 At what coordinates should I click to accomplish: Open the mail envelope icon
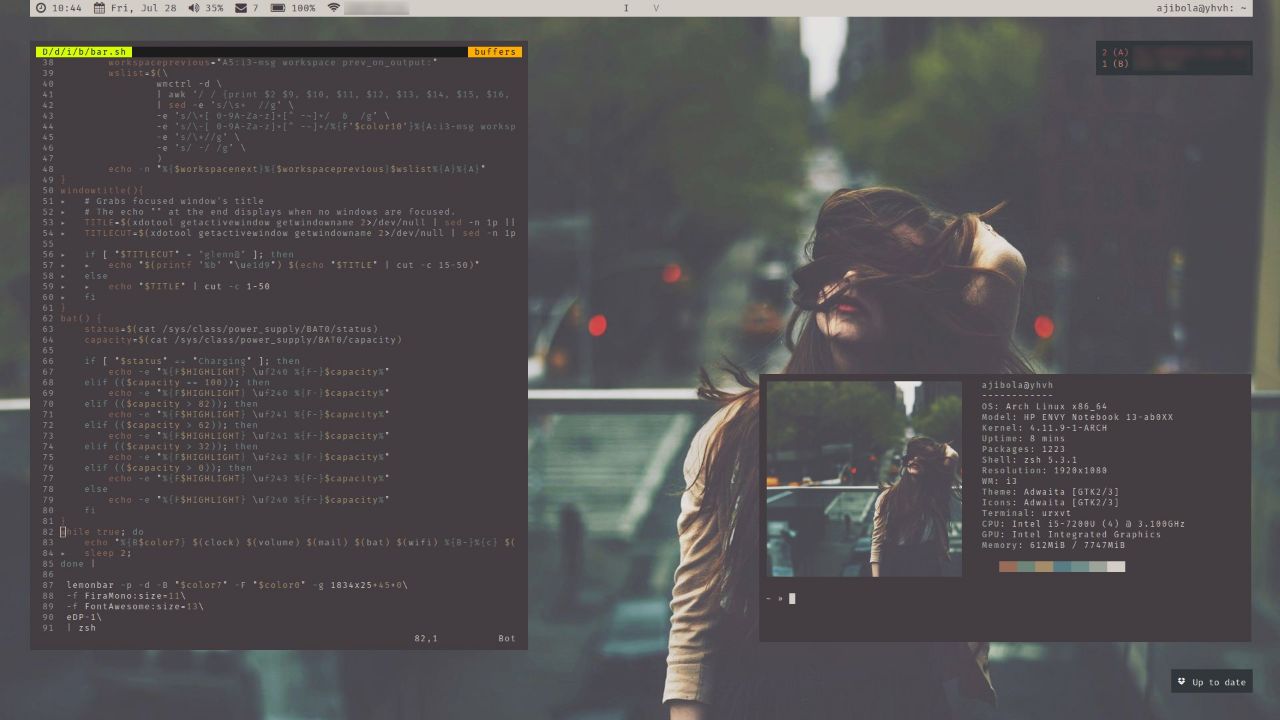pos(241,8)
